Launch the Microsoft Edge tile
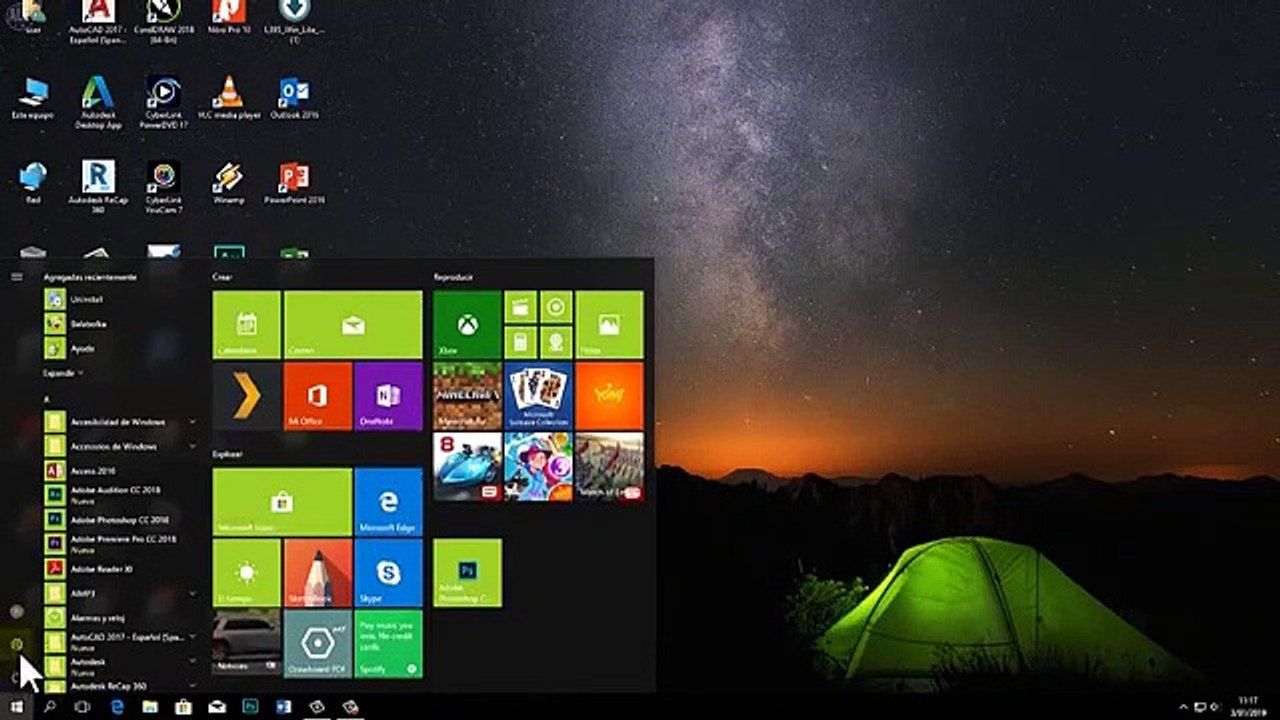This screenshot has height=720, width=1280. 388,502
